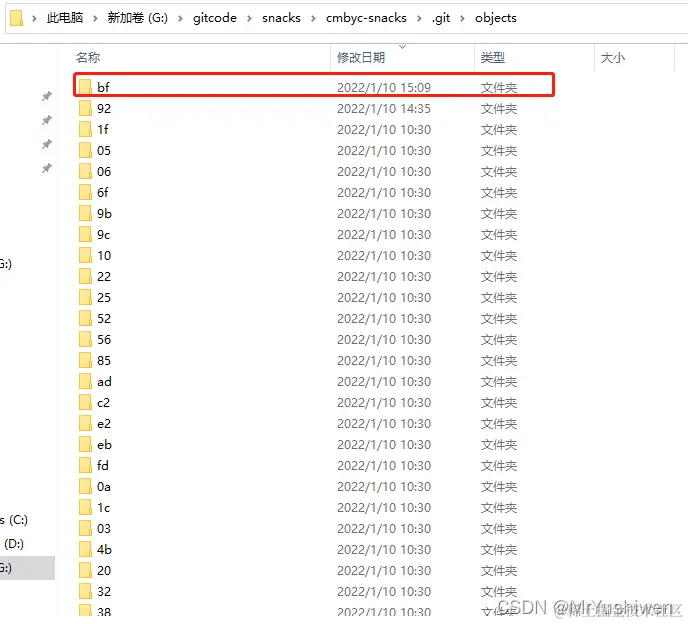
Task: Open the (D:) drive in the navigation pane
Action: pyautogui.click(x=14, y=544)
